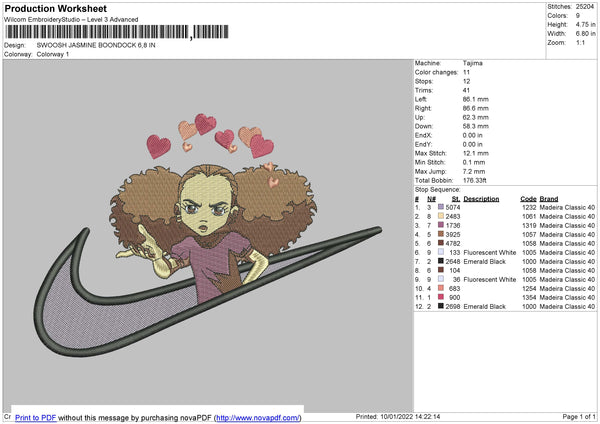Click the brown swatch for stop 5 (4782)
This screenshot has width=600, height=424.
point(441,243)
